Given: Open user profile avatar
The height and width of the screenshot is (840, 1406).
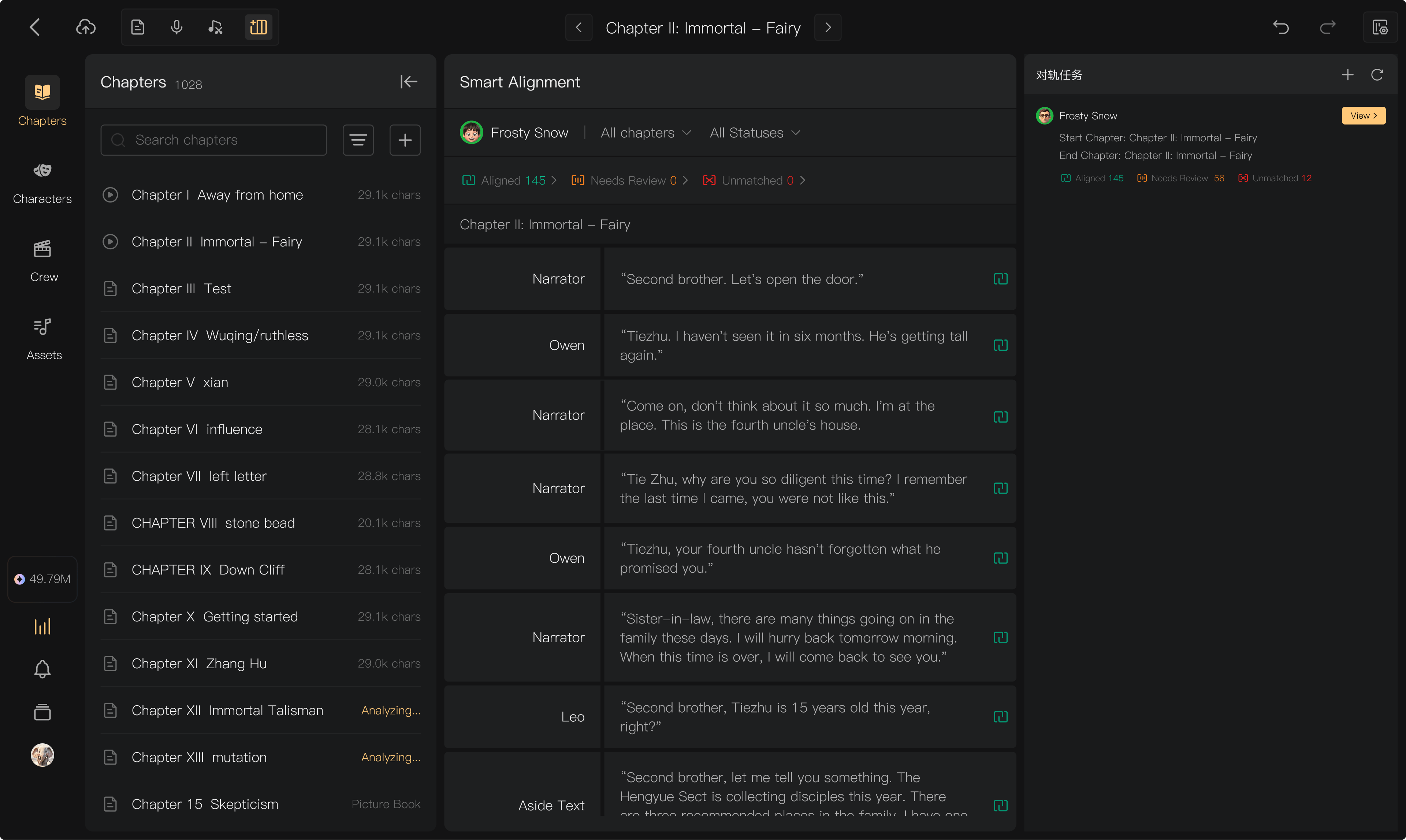Looking at the screenshot, I should pos(42,755).
